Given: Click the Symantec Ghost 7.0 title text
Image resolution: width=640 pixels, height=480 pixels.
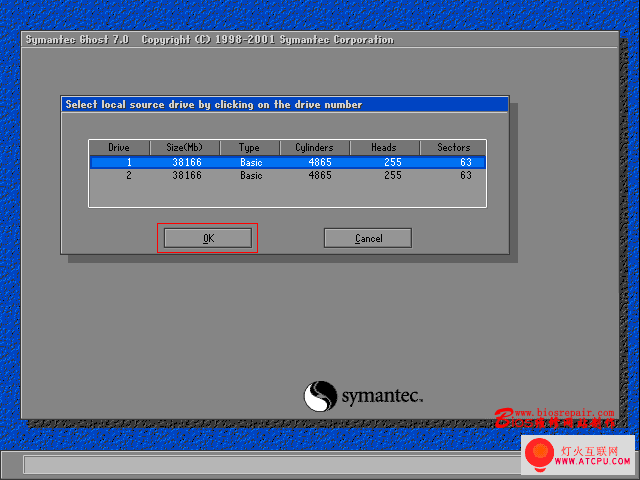Looking at the screenshot, I should click(x=77, y=40).
